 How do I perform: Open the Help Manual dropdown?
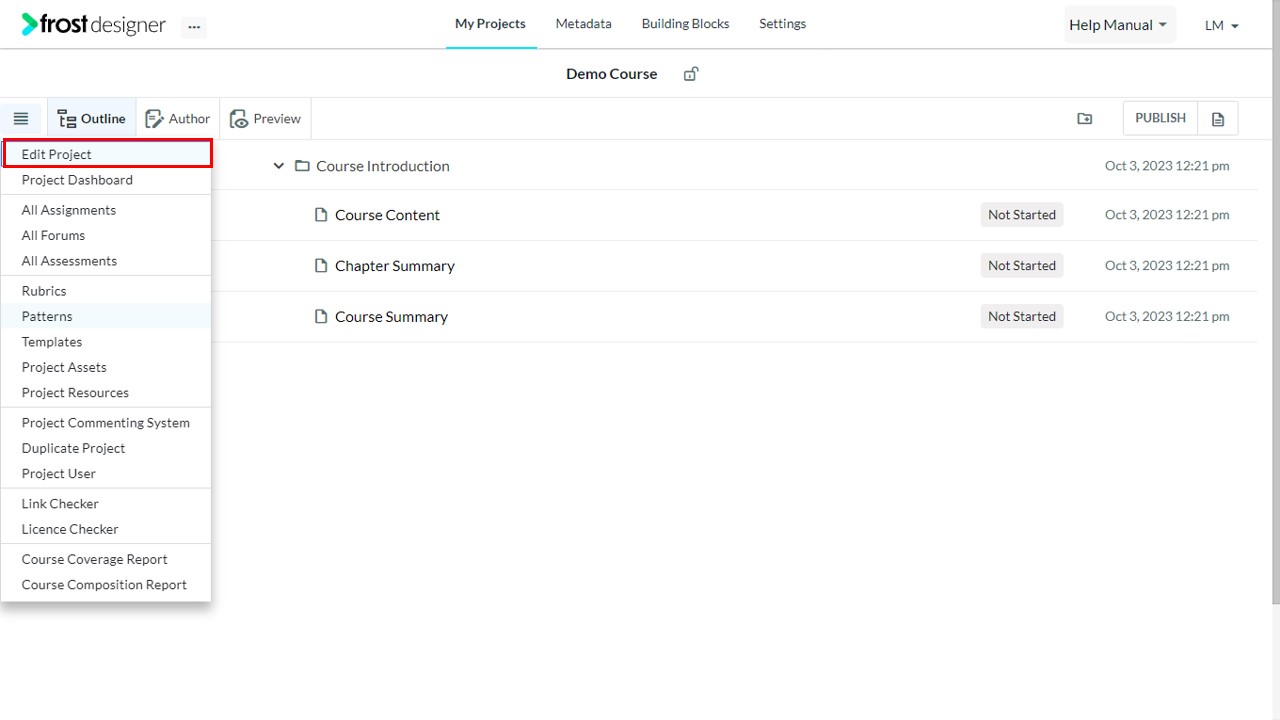click(1118, 24)
